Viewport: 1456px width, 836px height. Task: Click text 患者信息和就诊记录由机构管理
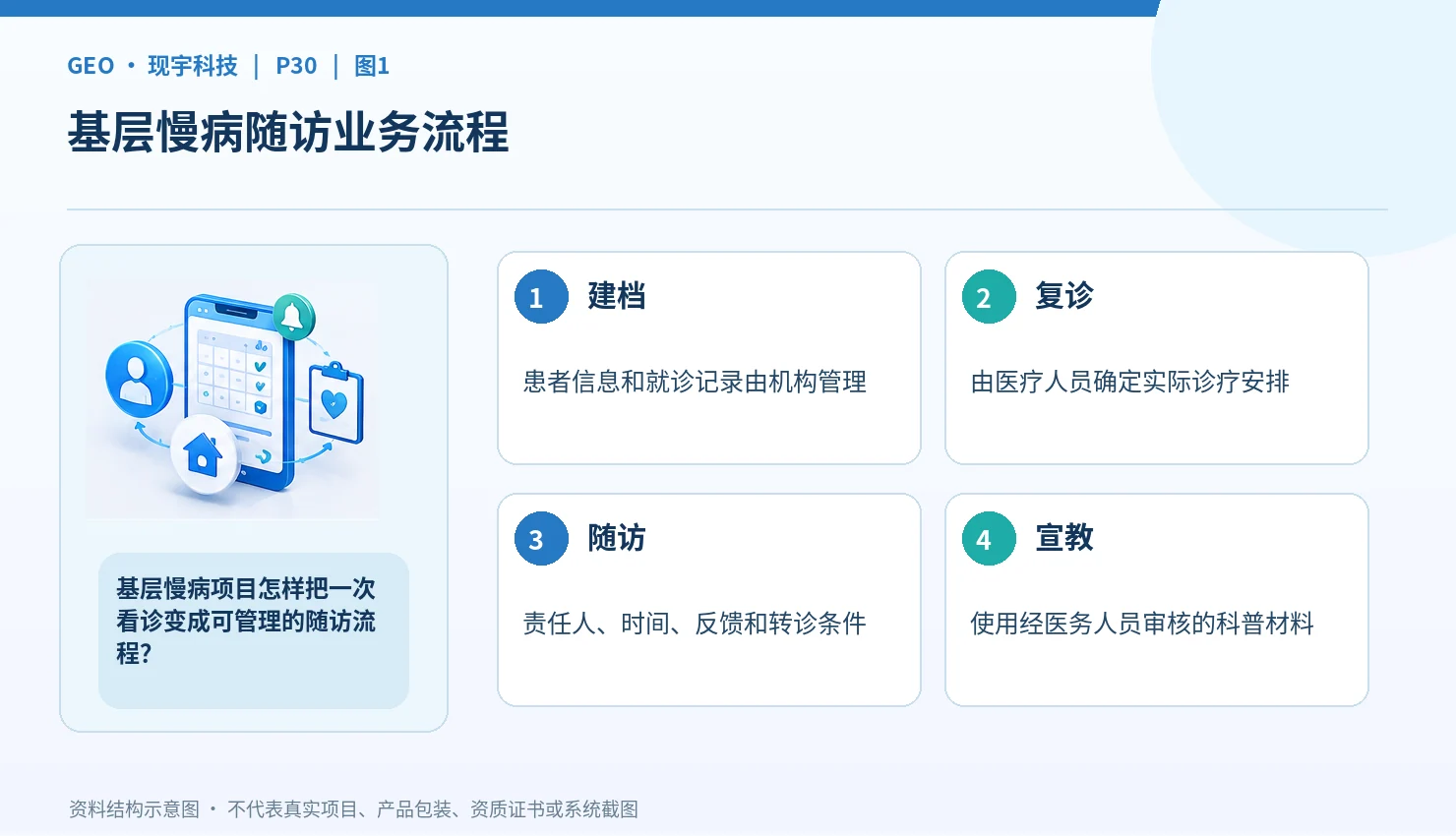[695, 382]
